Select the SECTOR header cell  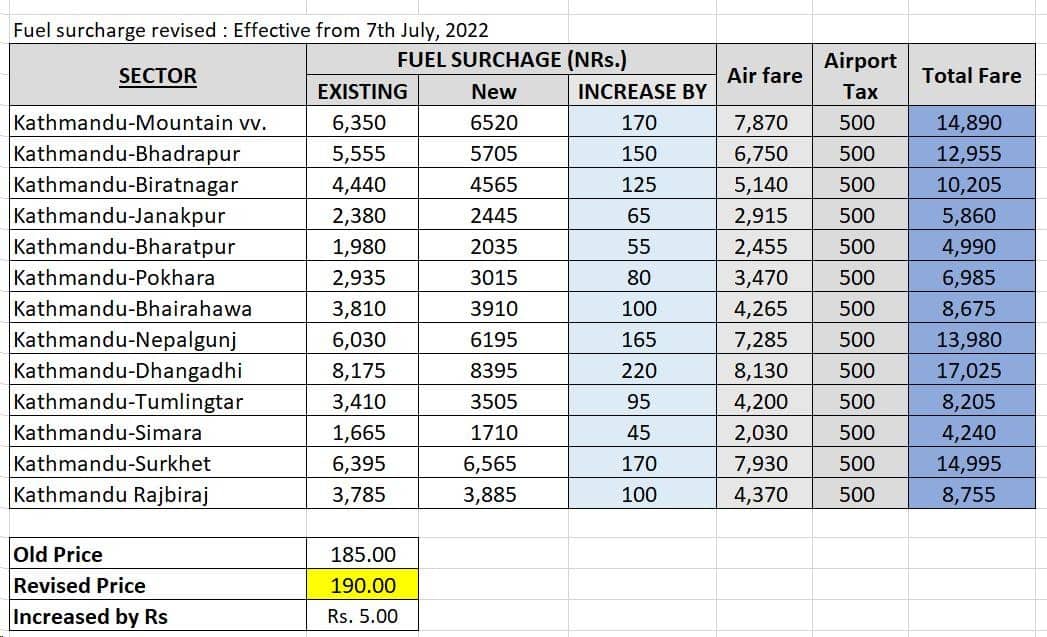[158, 75]
